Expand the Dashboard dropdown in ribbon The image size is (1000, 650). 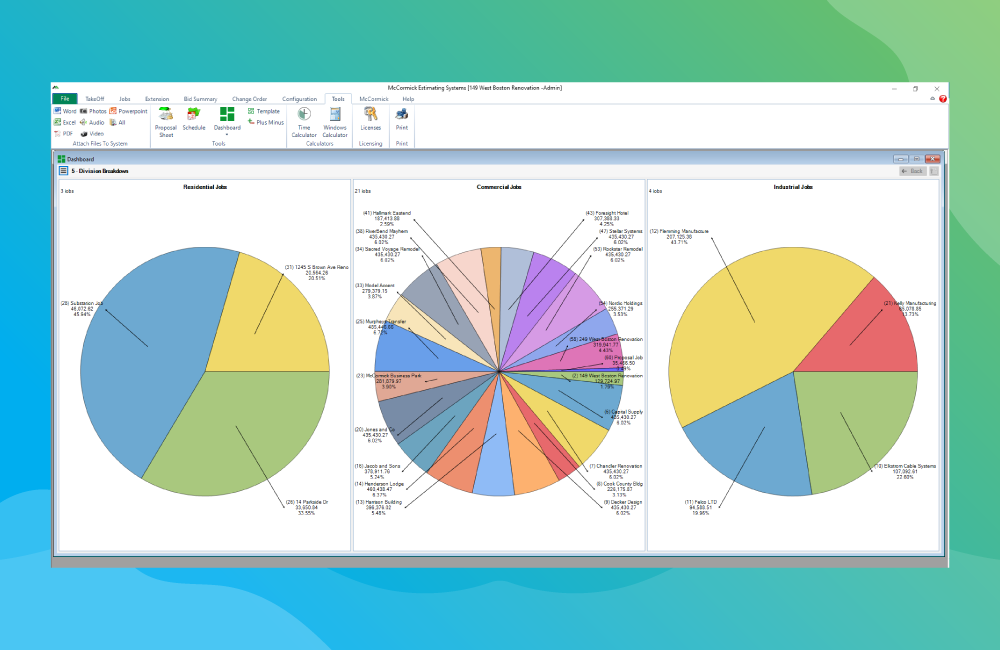227,134
